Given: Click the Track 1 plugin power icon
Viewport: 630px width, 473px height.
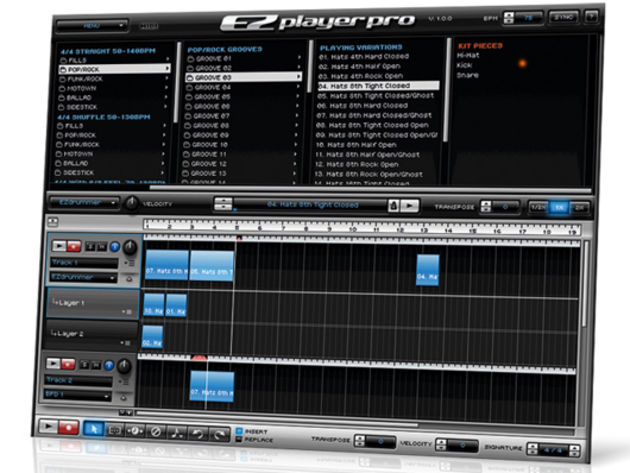Looking at the screenshot, I should pyautogui.click(x=129, y=278).
